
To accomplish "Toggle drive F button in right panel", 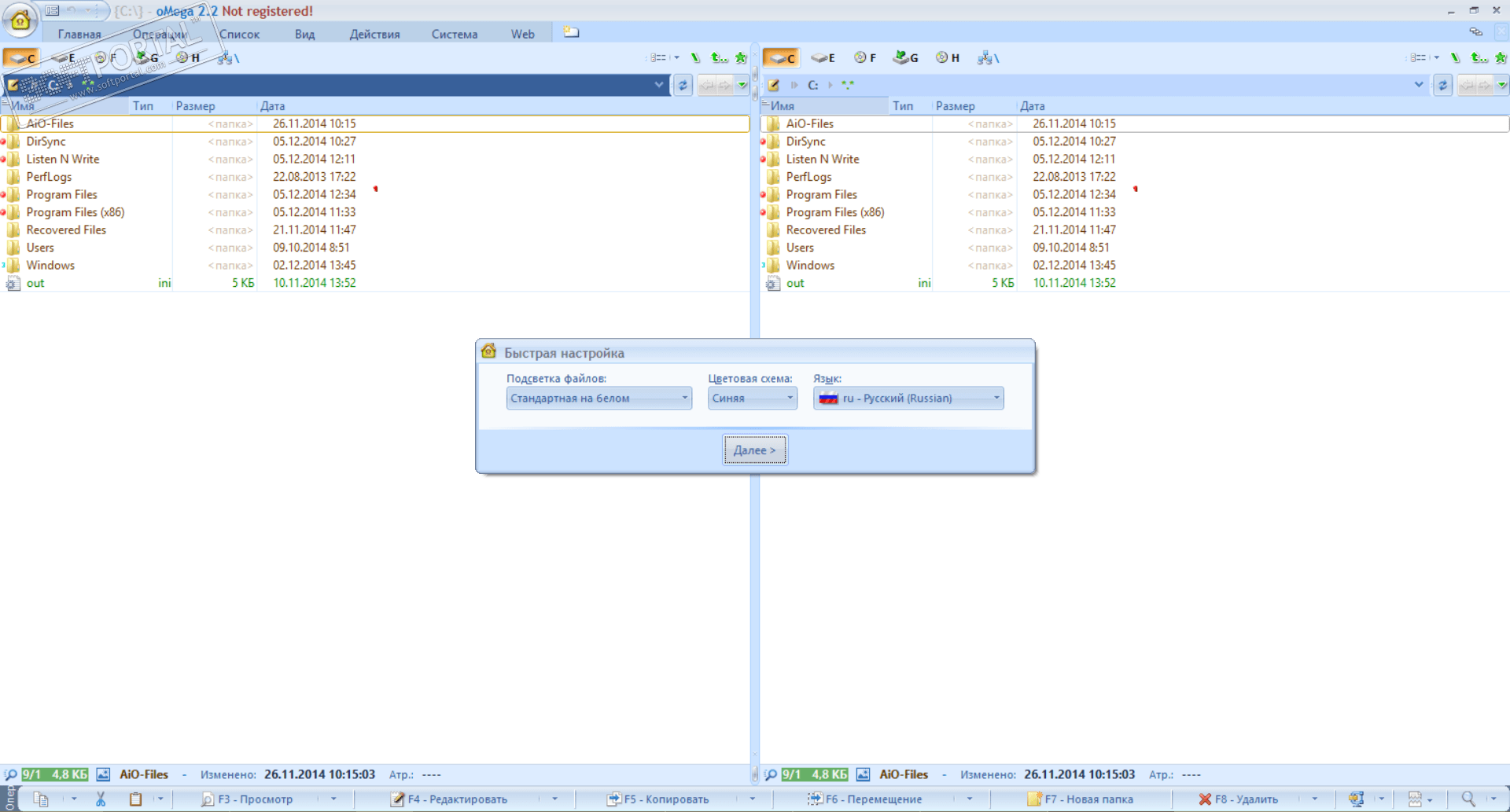I will click(x=865, y=57).
